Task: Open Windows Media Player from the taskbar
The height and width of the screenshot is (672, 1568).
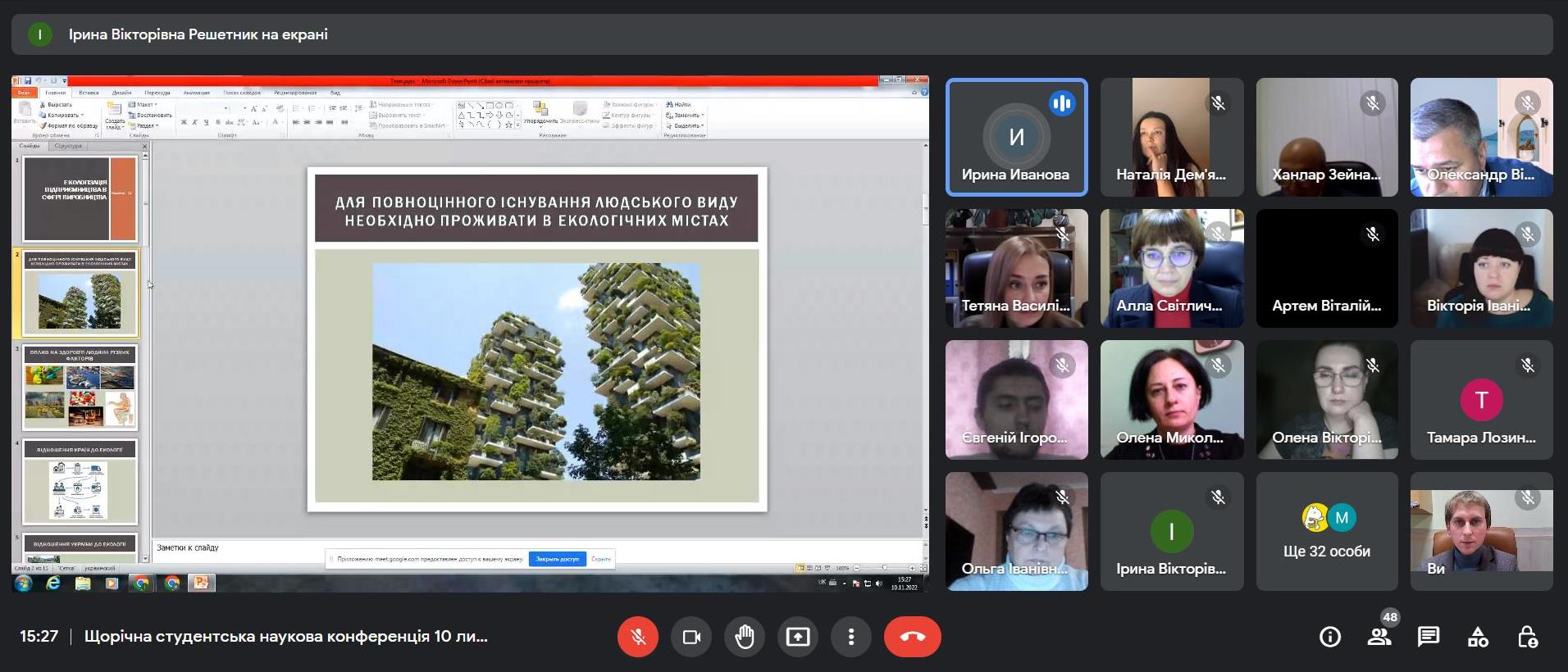Action: [112, 583]
